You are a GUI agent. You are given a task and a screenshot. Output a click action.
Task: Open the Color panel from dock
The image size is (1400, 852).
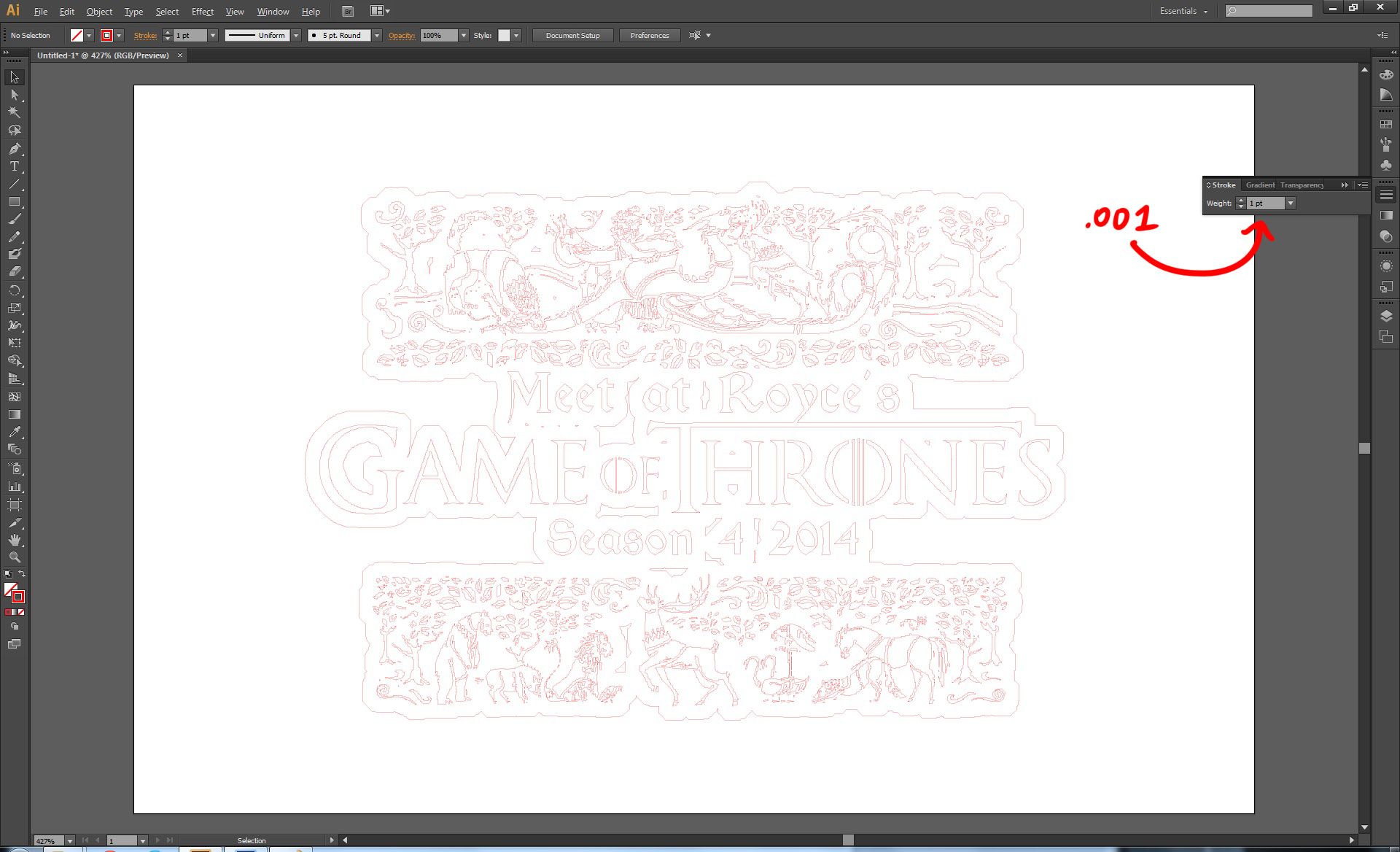[x=1386, y=74]
